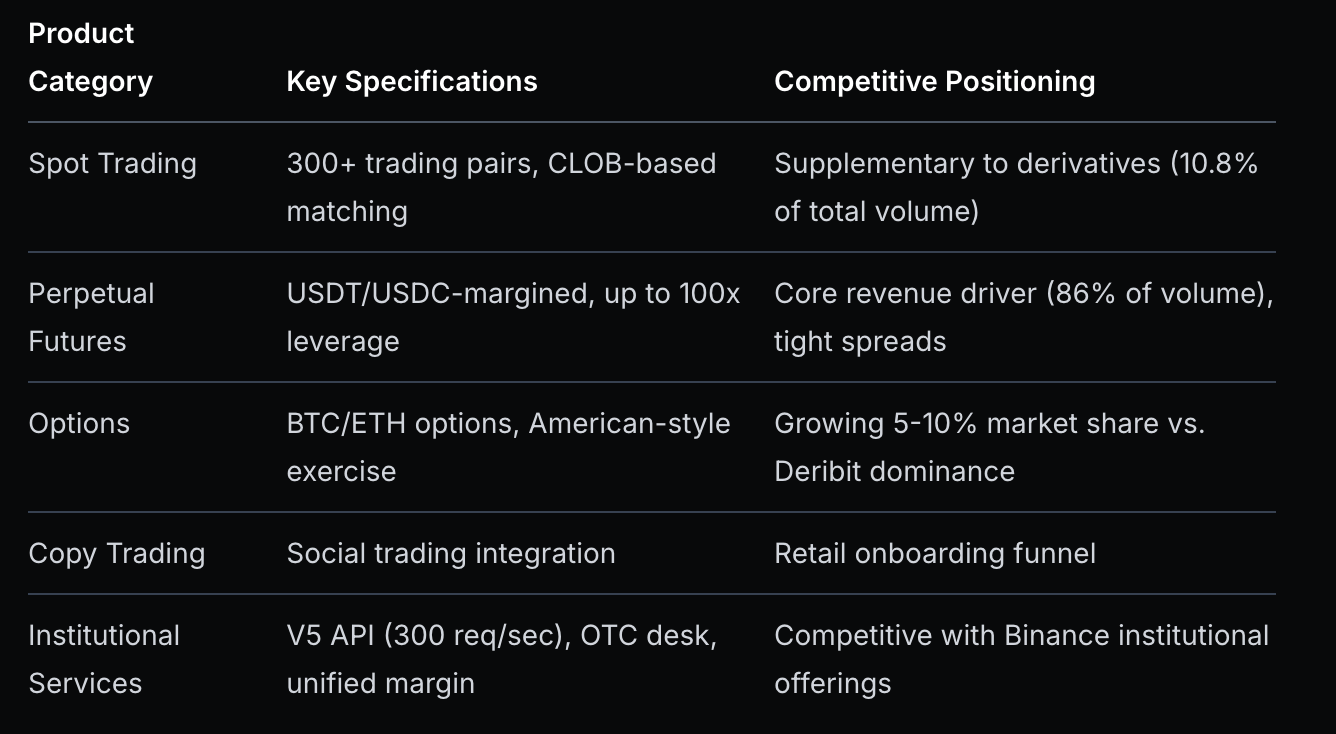
Task: Click the Social trading integration cell
Action: point(451,553)
